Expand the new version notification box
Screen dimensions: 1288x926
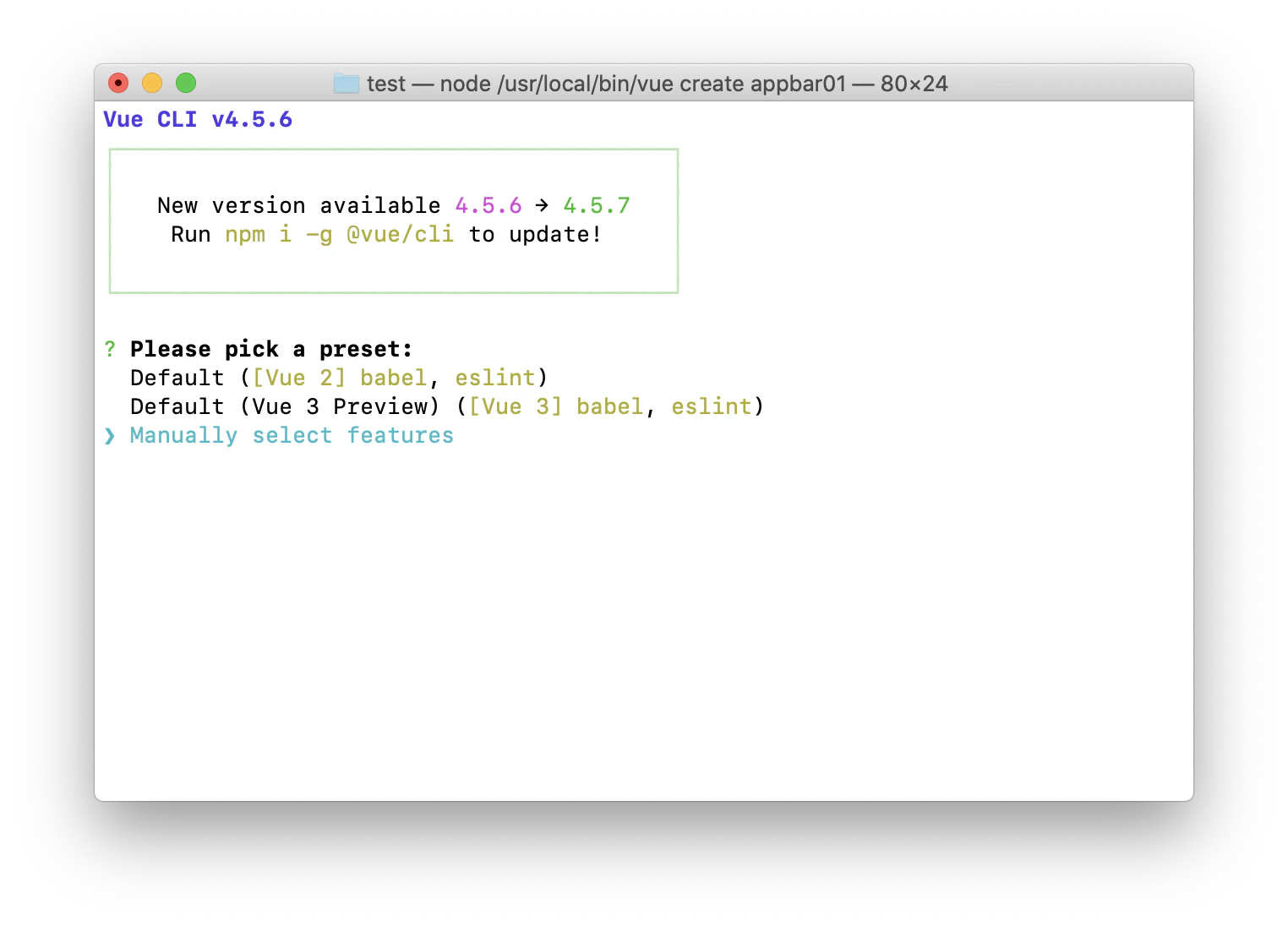[x=393, y=220]
